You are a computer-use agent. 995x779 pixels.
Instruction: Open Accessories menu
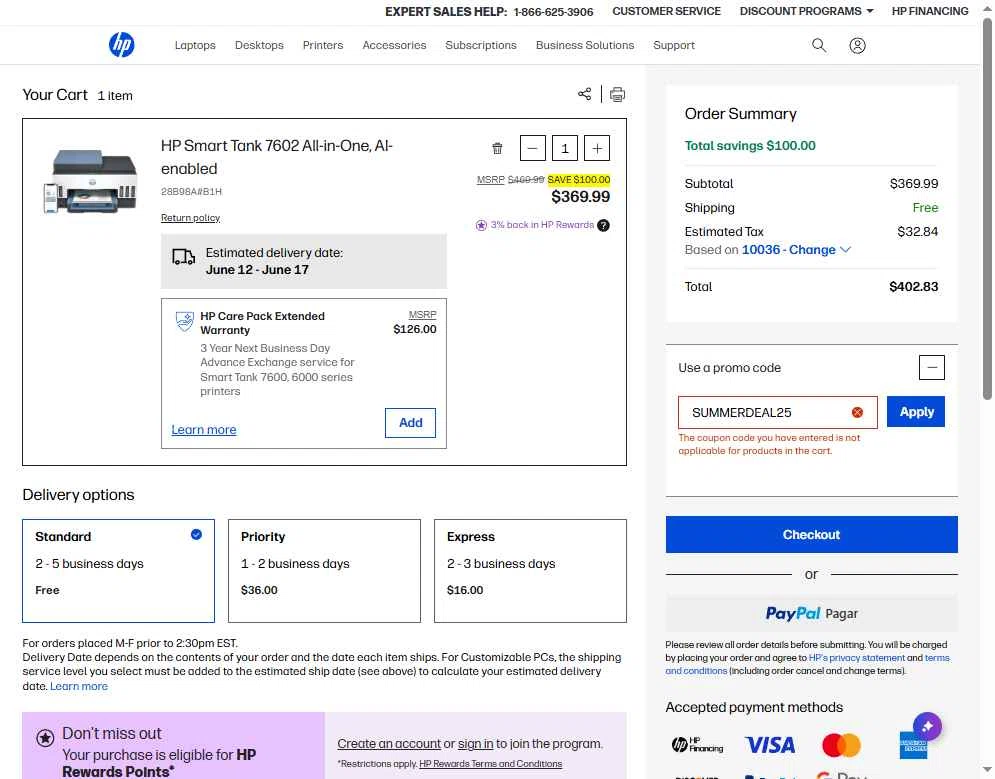[394, 45]
